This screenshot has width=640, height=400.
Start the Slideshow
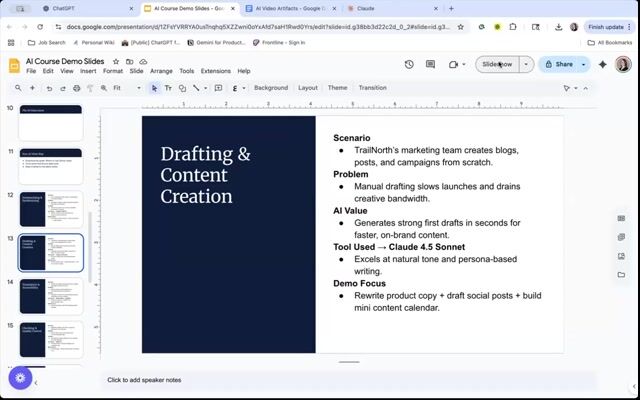point(497,64)
